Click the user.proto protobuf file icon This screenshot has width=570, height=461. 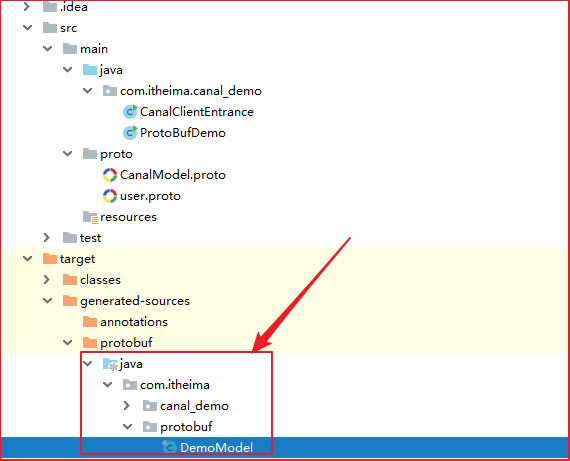tap(110, 196)
